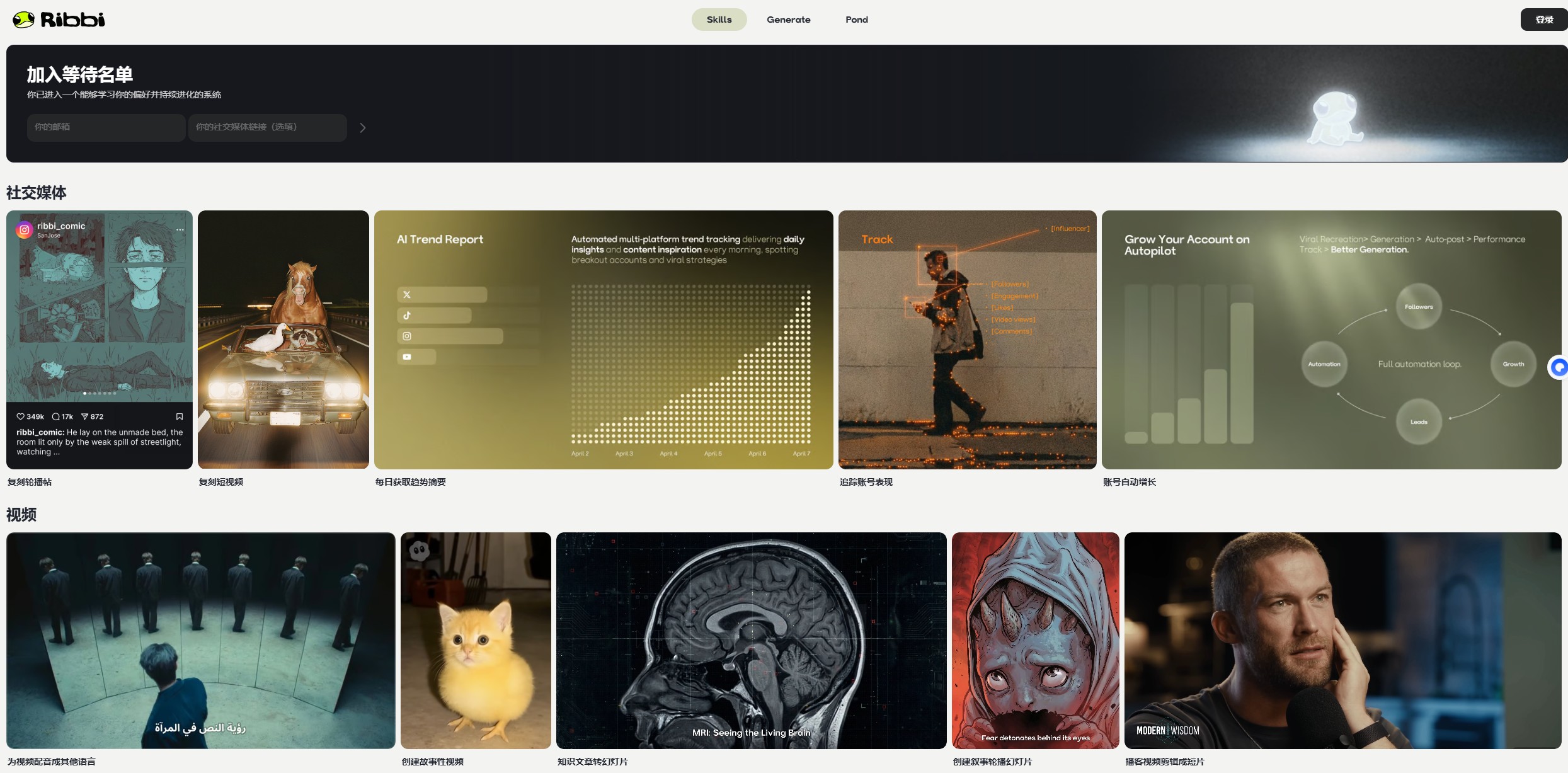Image resolution: width=1568 pixels, height=773 pixels.
Task: Click the blue floating chat bubble icon
Action: pos(1559,367)
